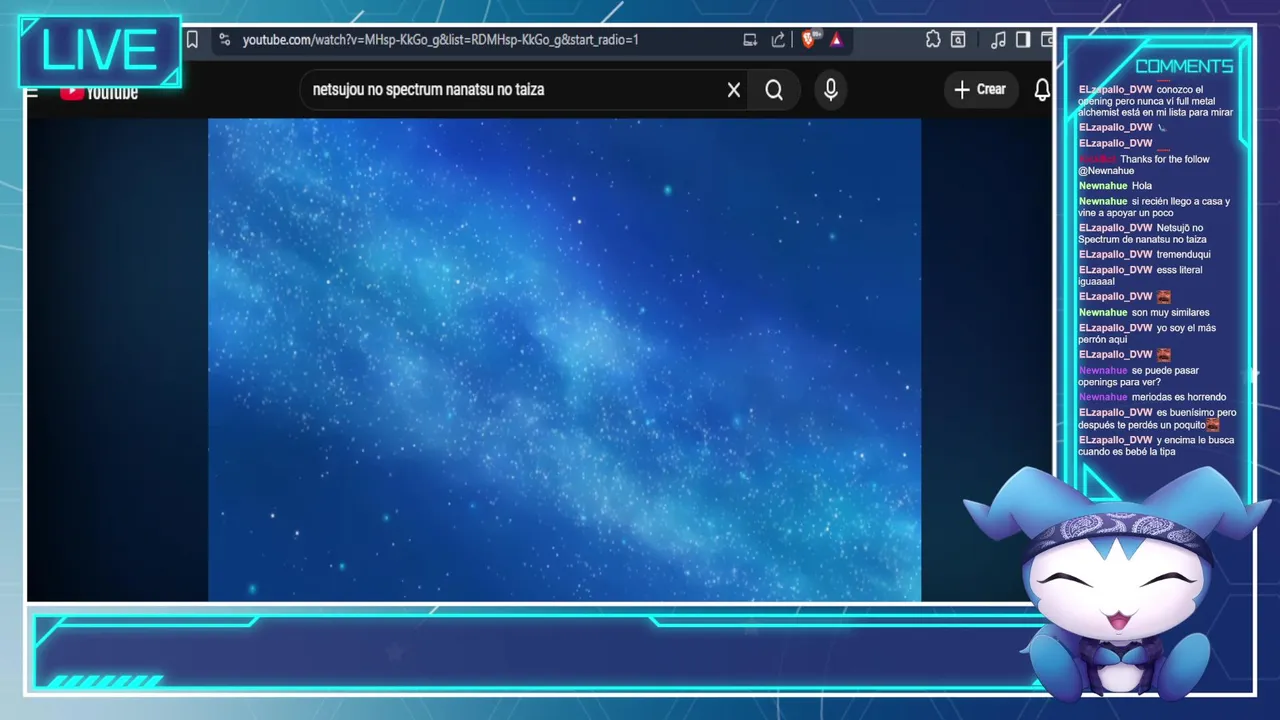Click the microphone voice search button
The image size is (1280, 720).
pos(831,90)
